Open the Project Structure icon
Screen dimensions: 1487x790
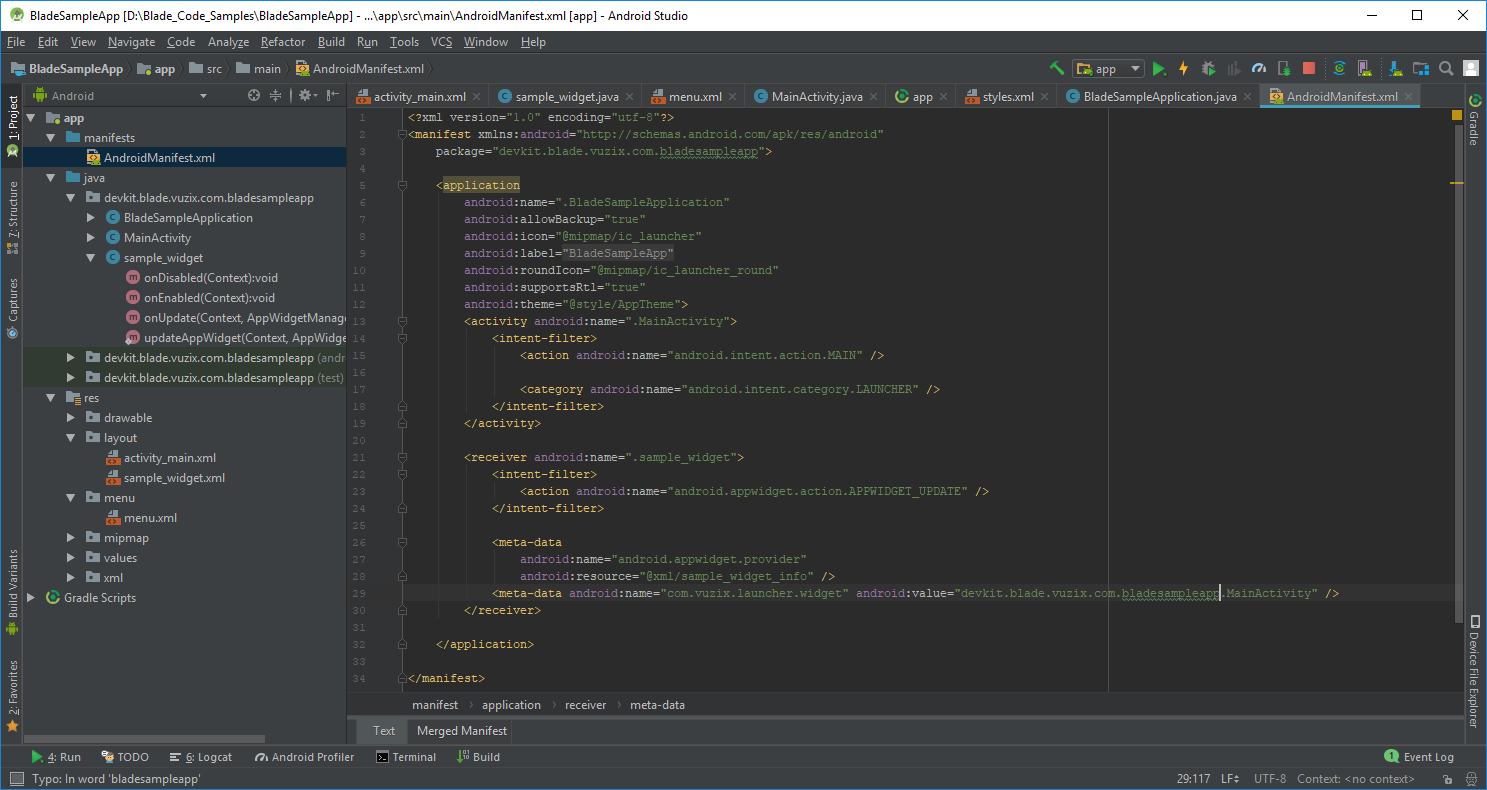1421,69
